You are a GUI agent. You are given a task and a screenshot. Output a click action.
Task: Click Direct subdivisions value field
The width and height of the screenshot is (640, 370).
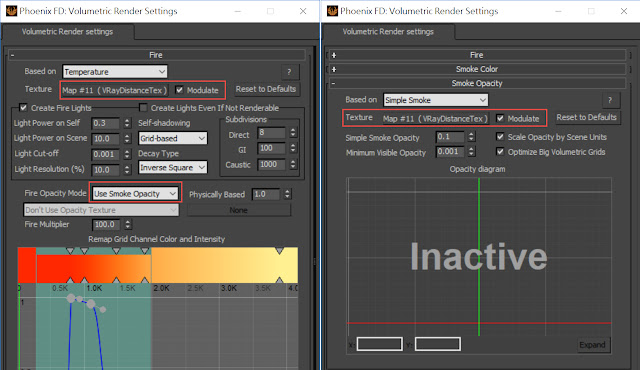(271, 133)
